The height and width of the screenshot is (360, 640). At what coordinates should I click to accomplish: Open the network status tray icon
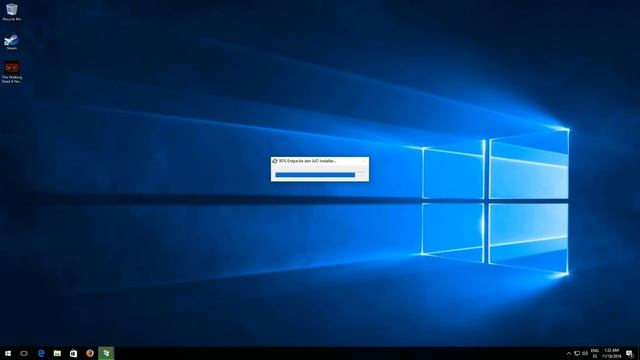[x=577, y=353]
